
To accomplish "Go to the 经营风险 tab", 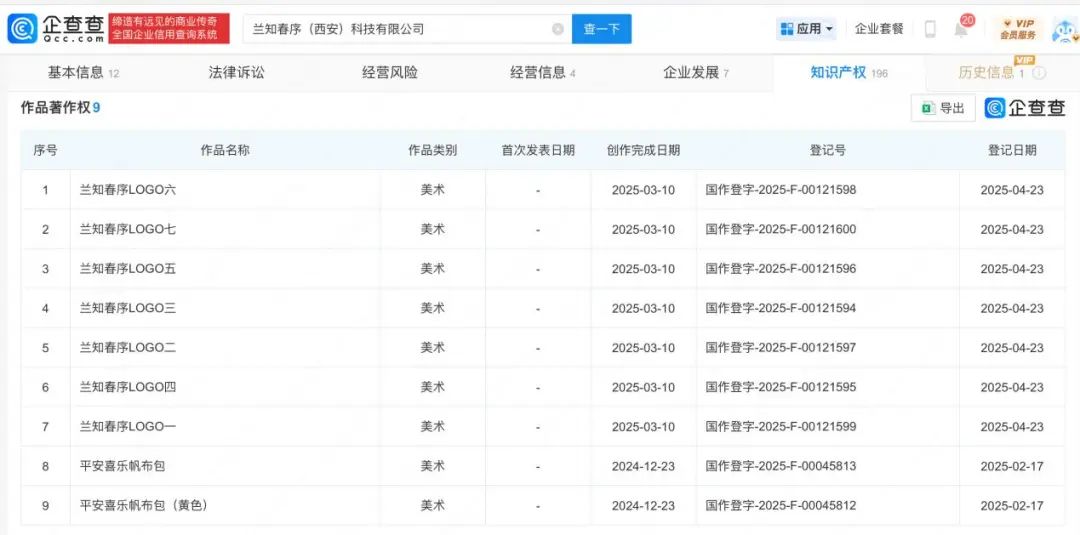I will click(390, 73).
